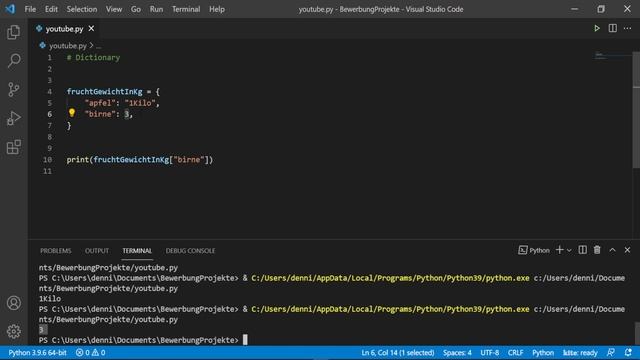Open Source Control view
This screenshot has height=360, width=640.
pyautogui.click(x=13, y=89)
